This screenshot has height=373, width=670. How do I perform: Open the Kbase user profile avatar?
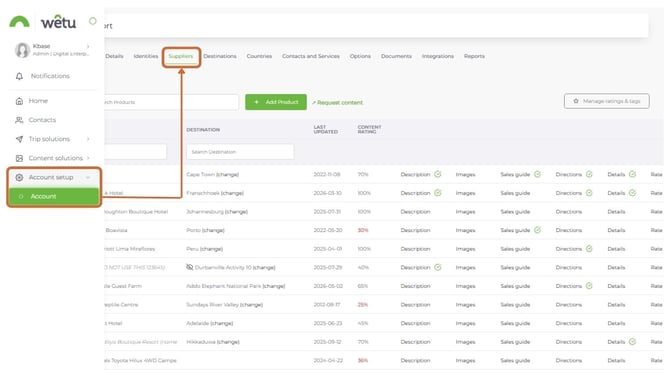click(x=22, y=50)
